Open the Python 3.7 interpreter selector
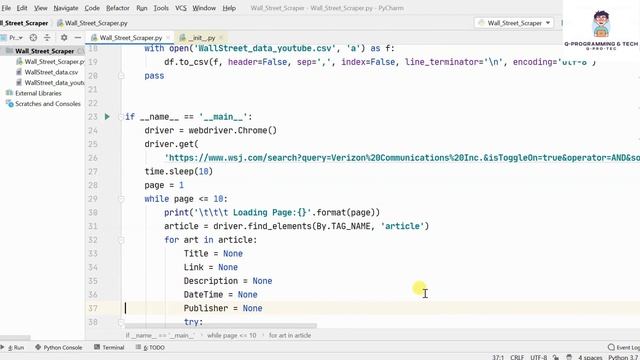The height and width of the screenshot is (360, 640). [623, 357]
